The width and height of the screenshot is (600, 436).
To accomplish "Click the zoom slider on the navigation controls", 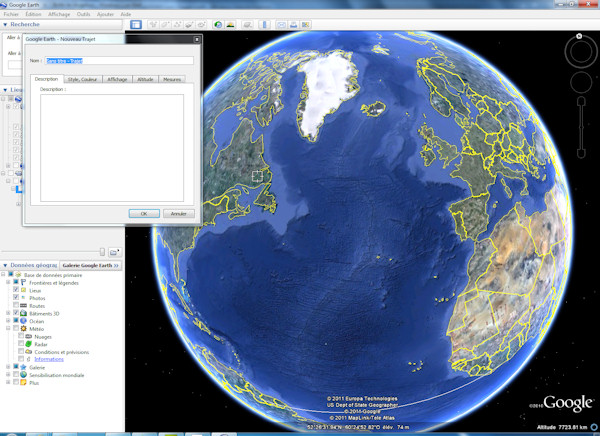I will pos(581,127).
